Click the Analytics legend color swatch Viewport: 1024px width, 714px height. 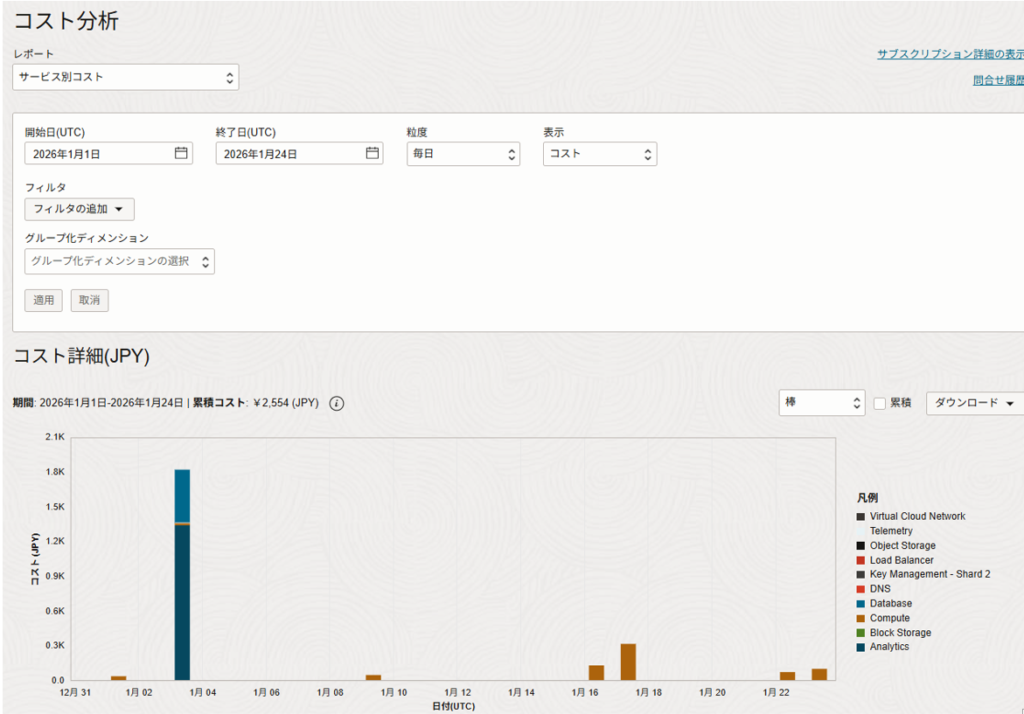coord(861,647)
